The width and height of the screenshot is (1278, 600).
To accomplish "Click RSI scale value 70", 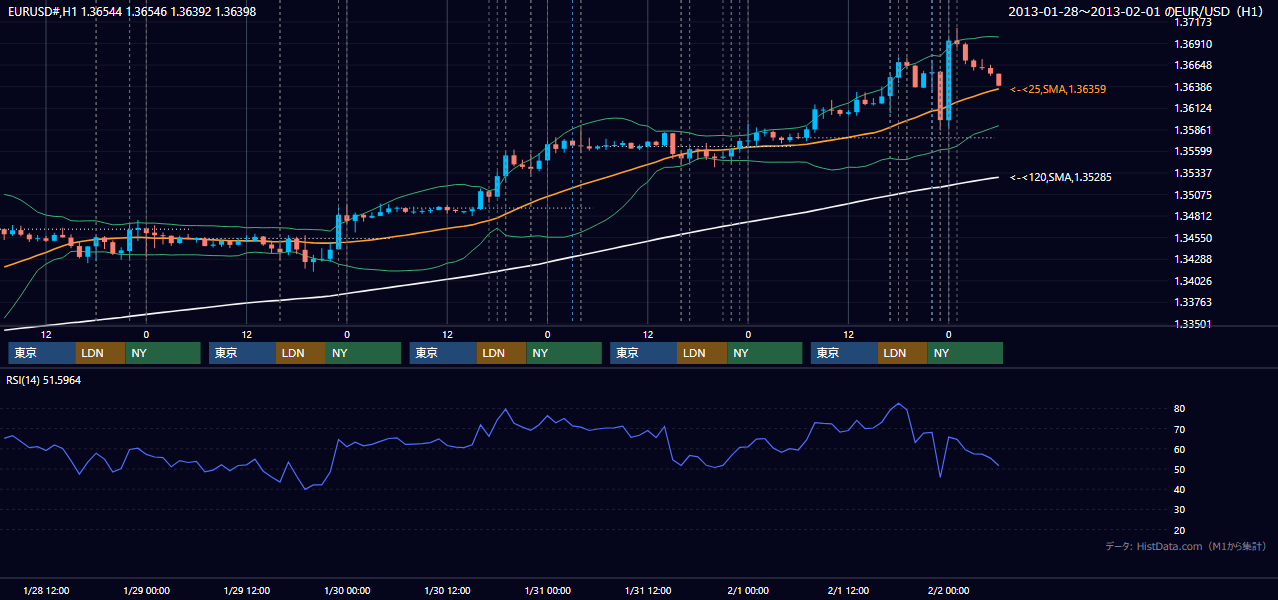I will tap(1180, 429).
